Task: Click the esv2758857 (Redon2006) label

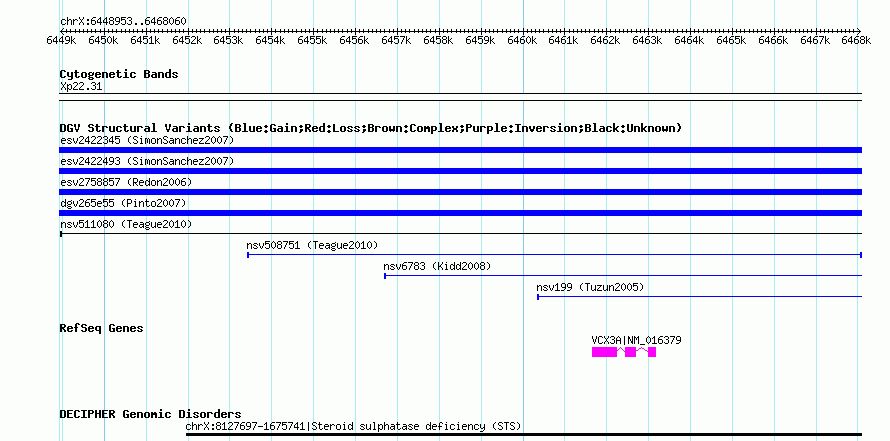Action: [126, 182]
